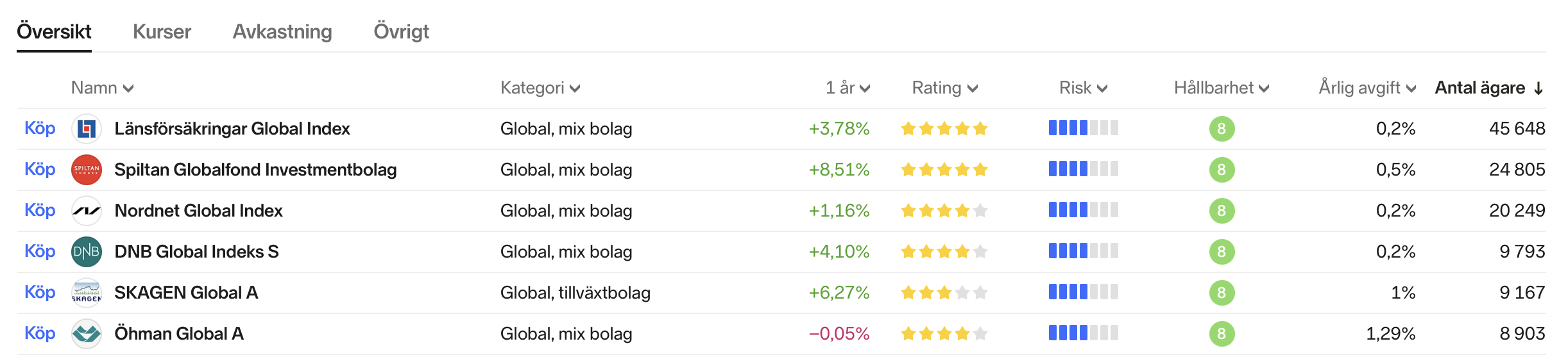Click the SKAGEN Global A logo
Image resolution: width=1568 pixels, height=355 pixels.
pyautogui.click(x=87, y=293)
